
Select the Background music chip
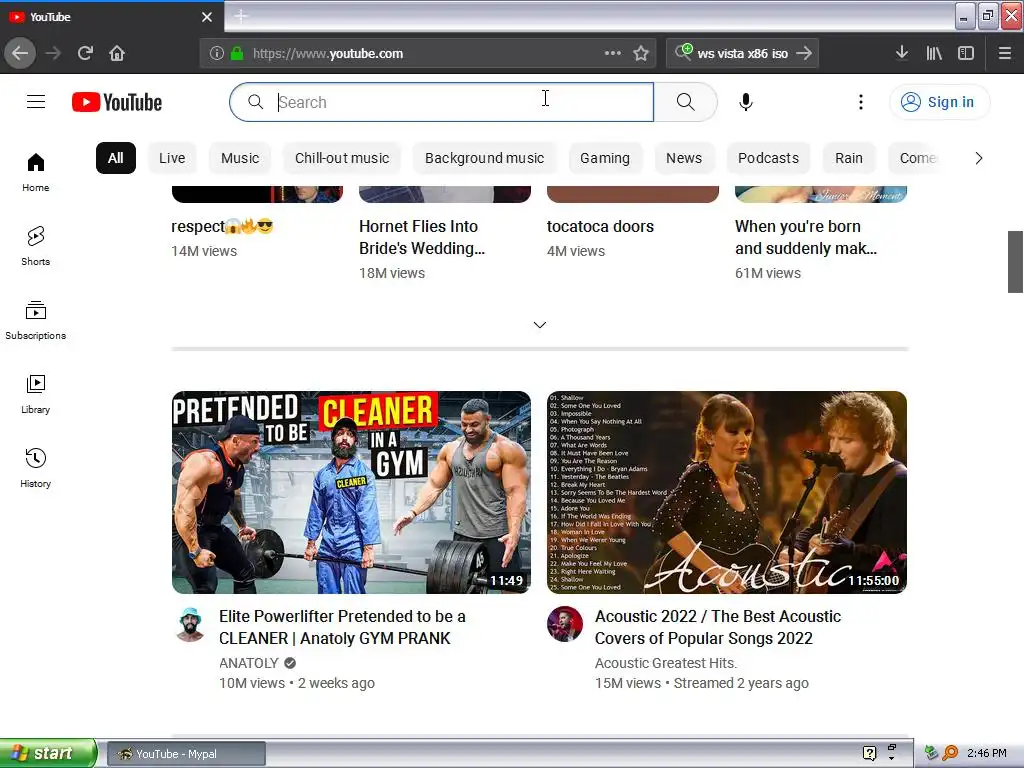pyautogui.click(x=484, y=158)
